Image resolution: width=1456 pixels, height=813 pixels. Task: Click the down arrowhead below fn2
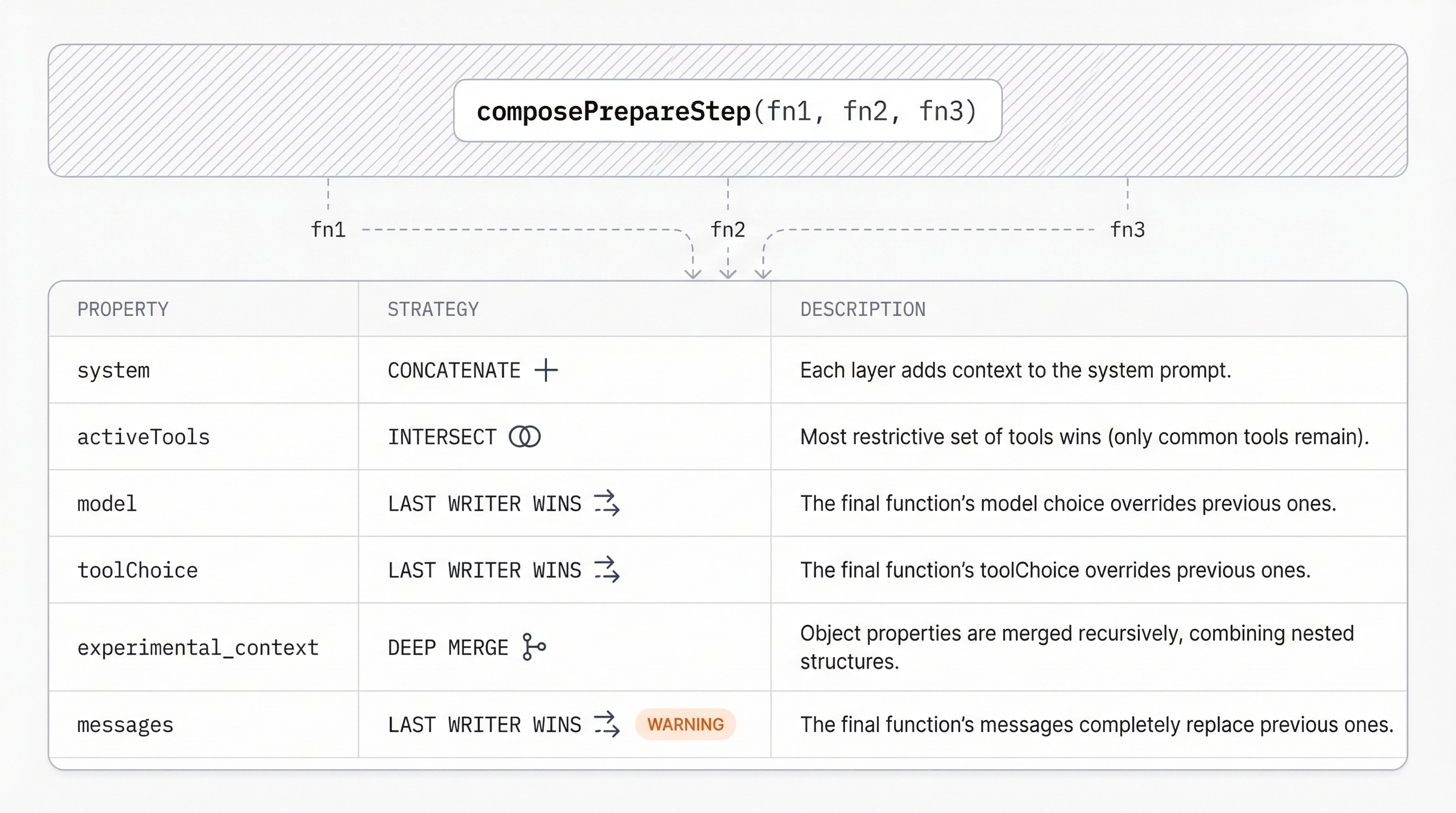[728, 274]
